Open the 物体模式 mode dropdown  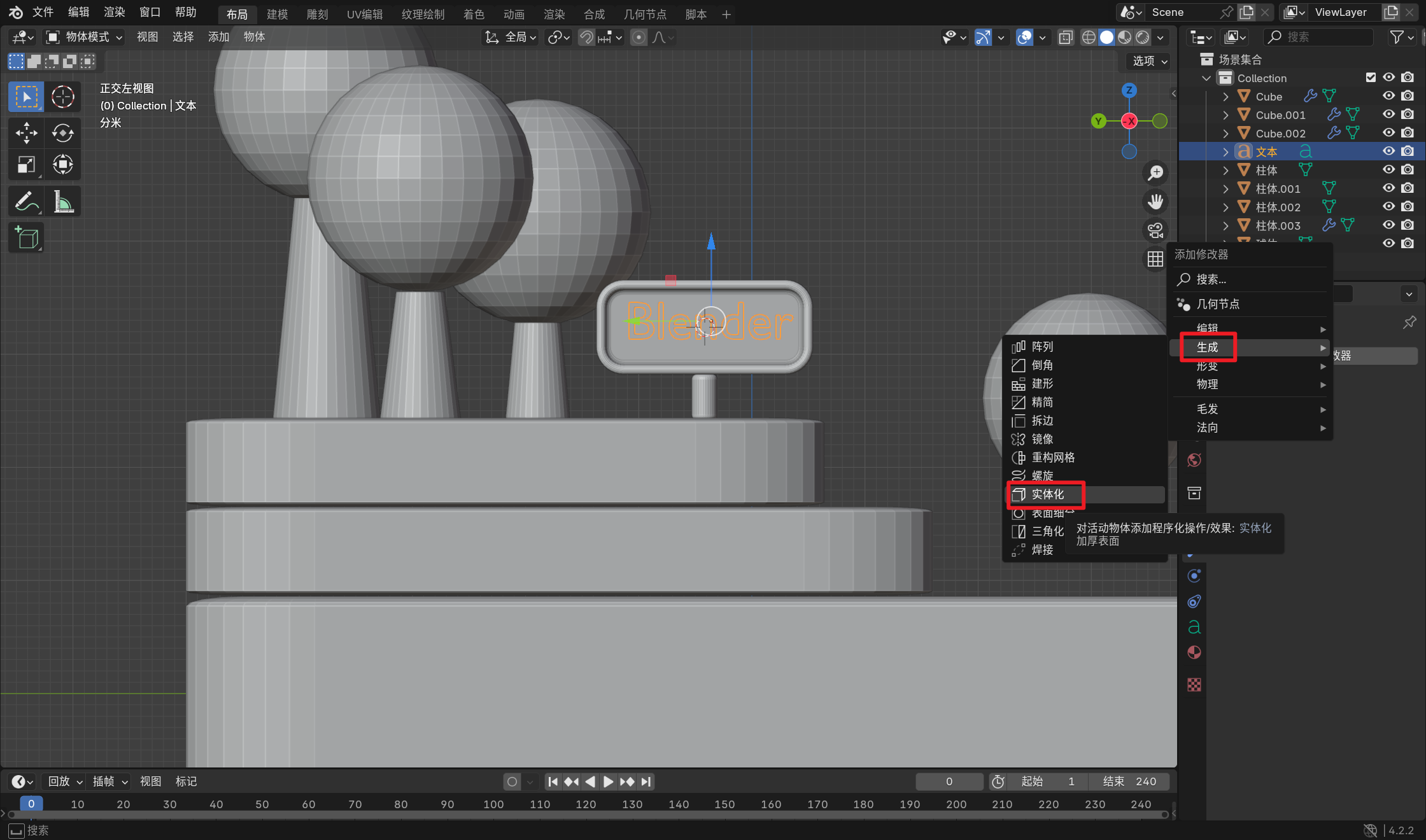point(85,37)
